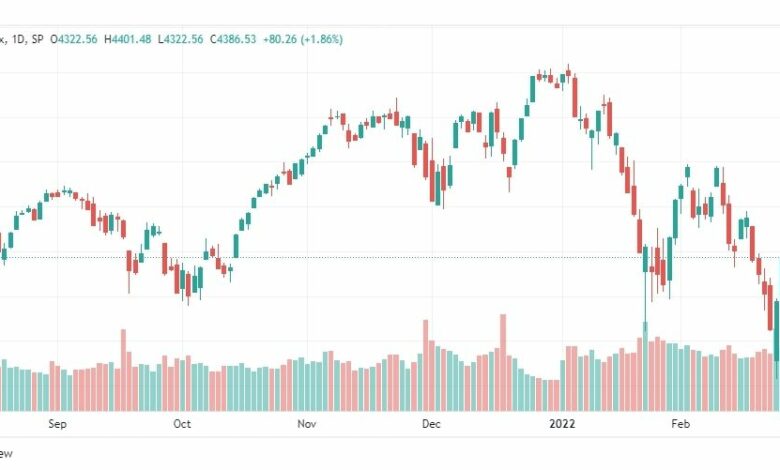Click the +80.26 (+1.86%) change readout
Screen dimensions: 780x470
click(303, 39)
